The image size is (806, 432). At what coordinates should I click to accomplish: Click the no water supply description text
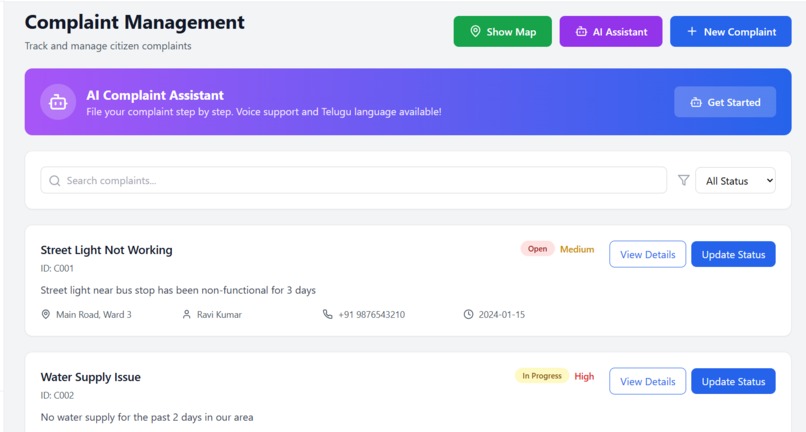coord(147,417)
